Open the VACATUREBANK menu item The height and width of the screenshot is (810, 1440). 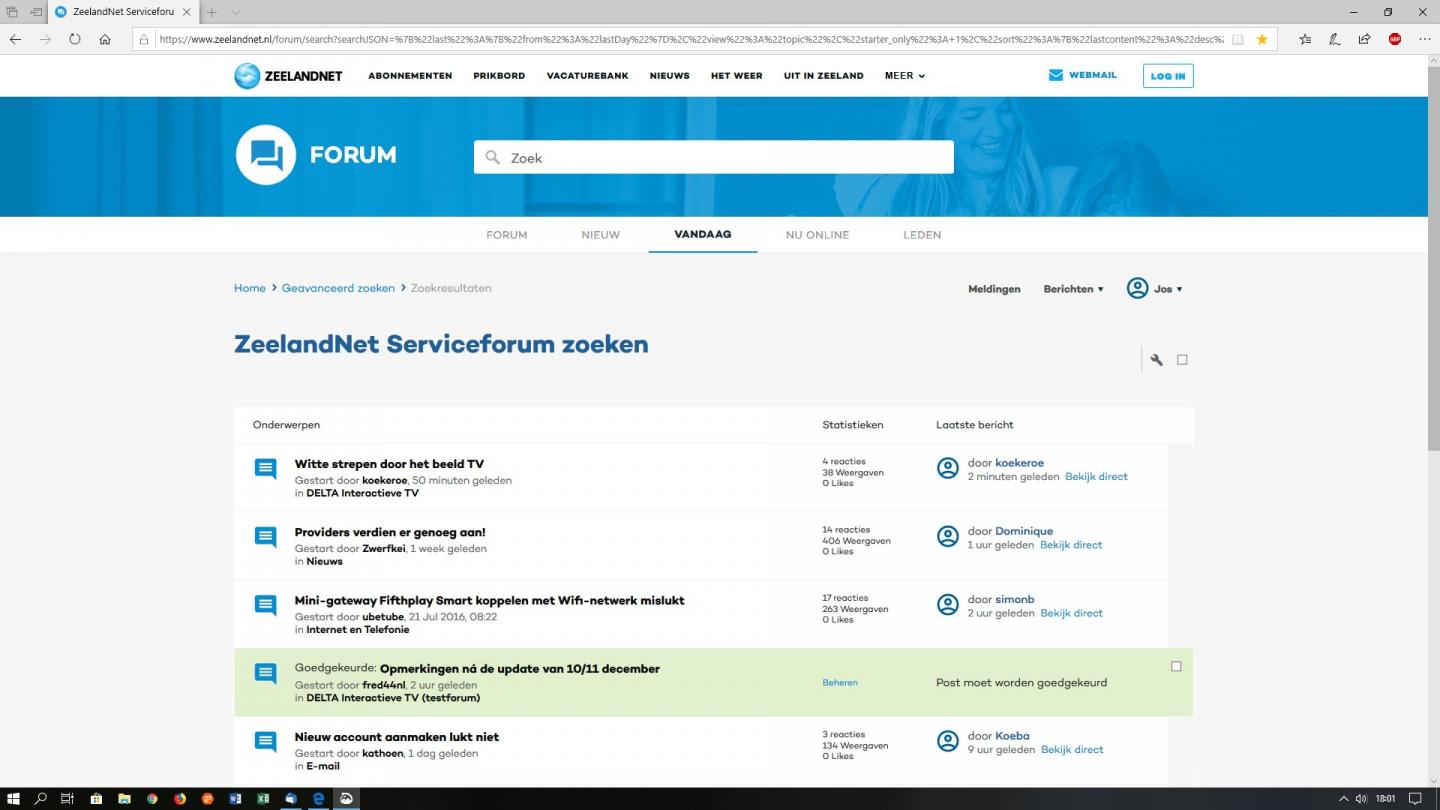point(587,76)
